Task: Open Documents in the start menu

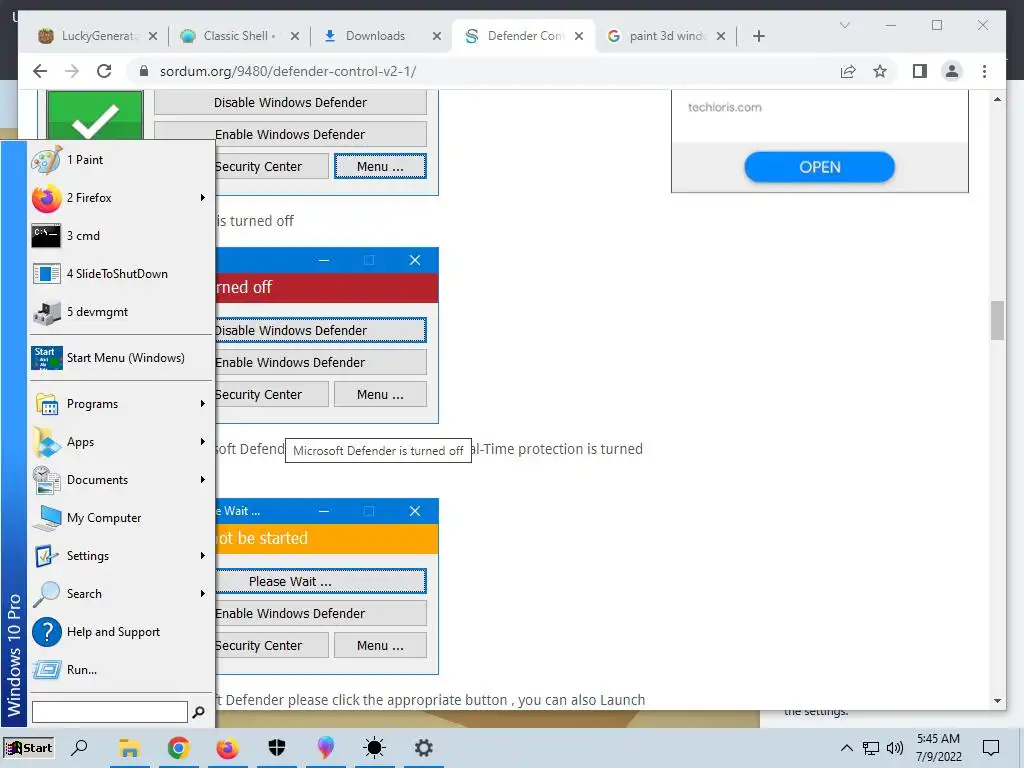Action: (121, 480)
